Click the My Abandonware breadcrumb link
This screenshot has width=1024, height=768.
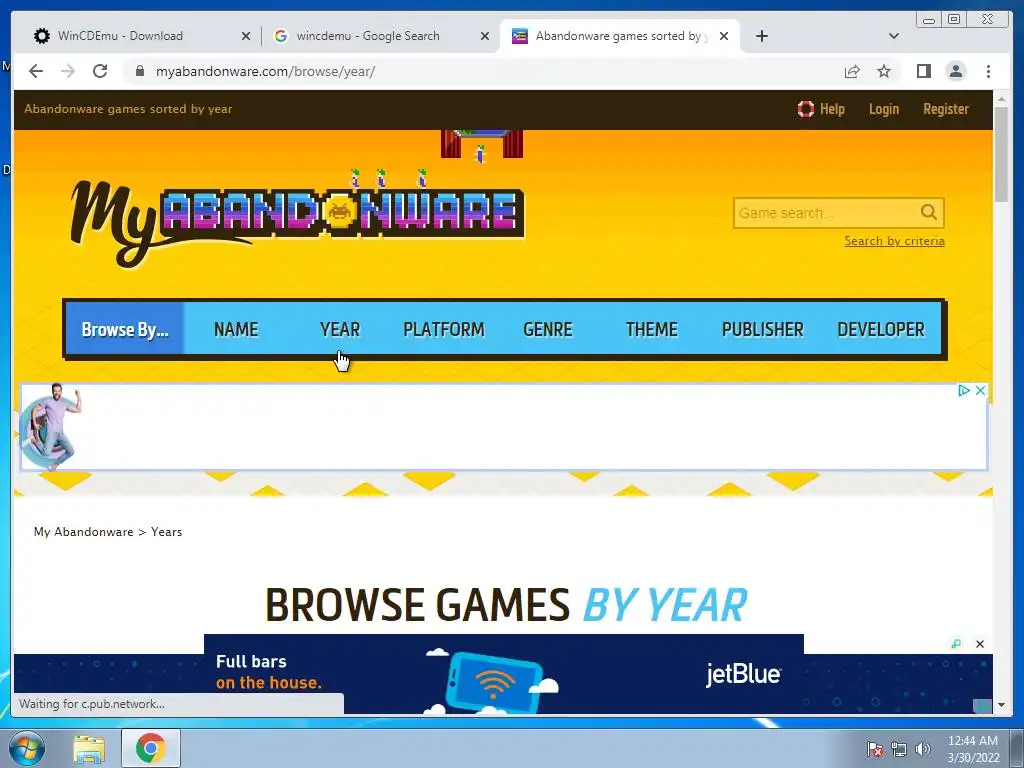(84, 532)
